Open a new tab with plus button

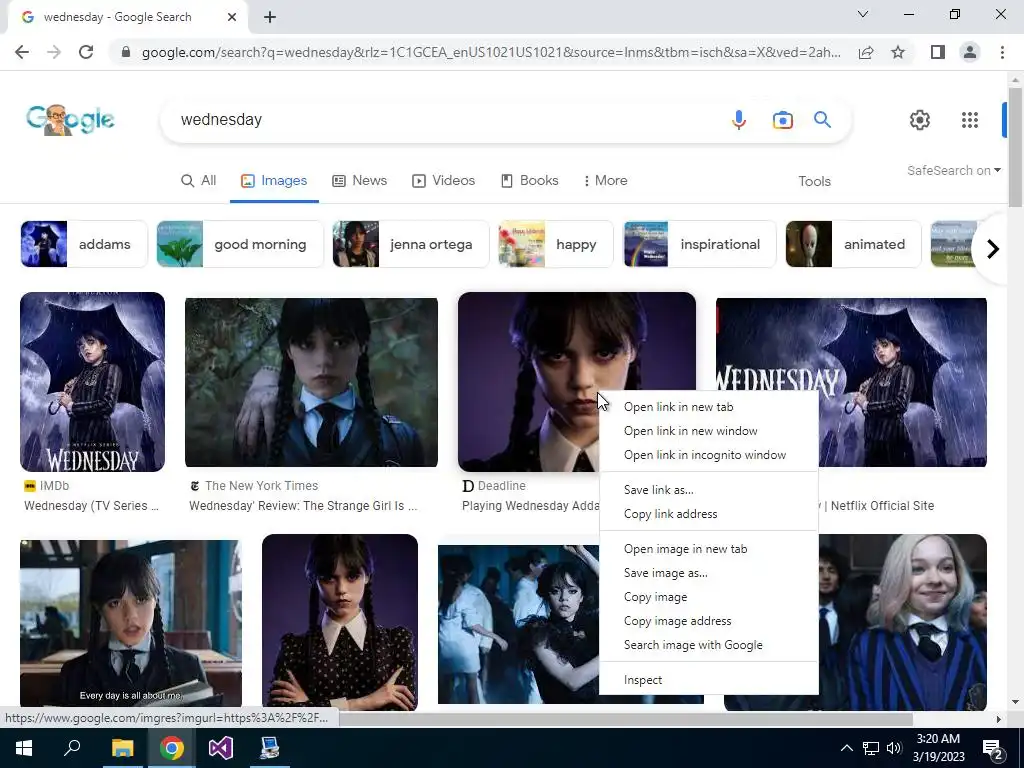click(270, 17)
